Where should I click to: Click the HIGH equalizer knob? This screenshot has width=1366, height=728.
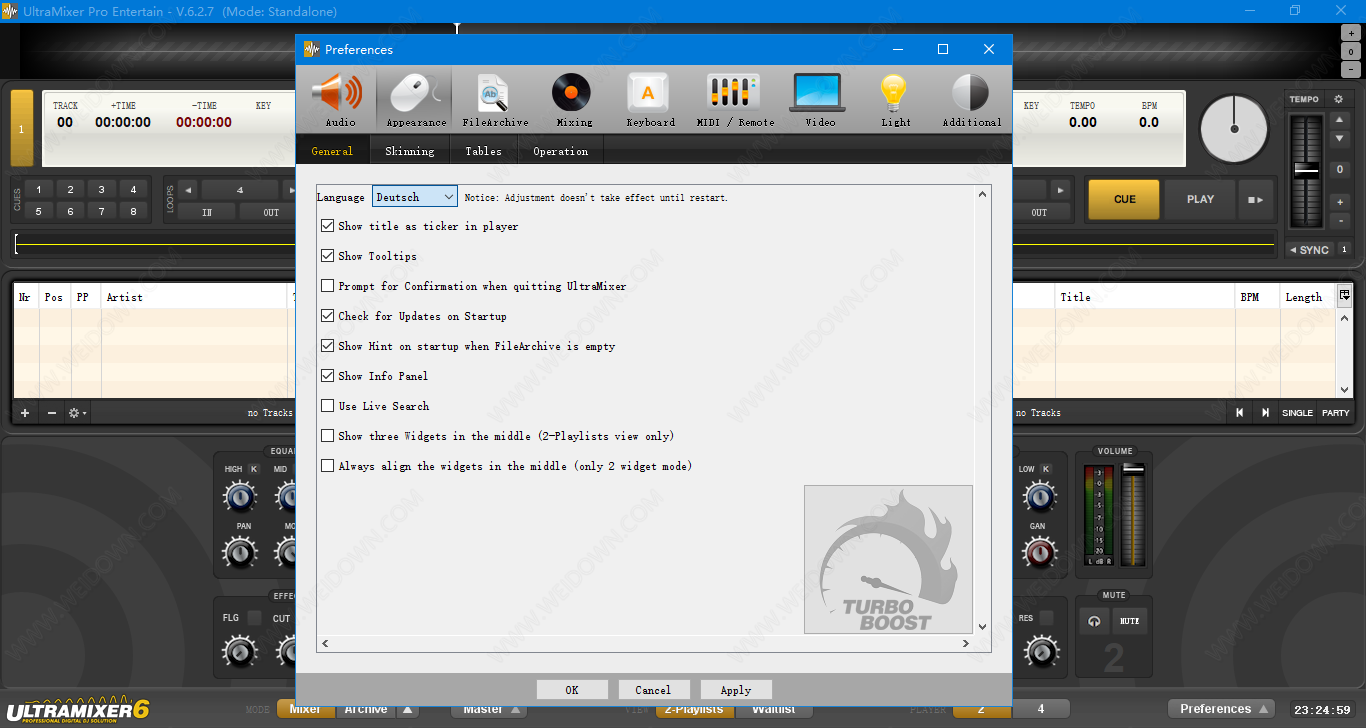pyautogui.click(x=239, y=495)
